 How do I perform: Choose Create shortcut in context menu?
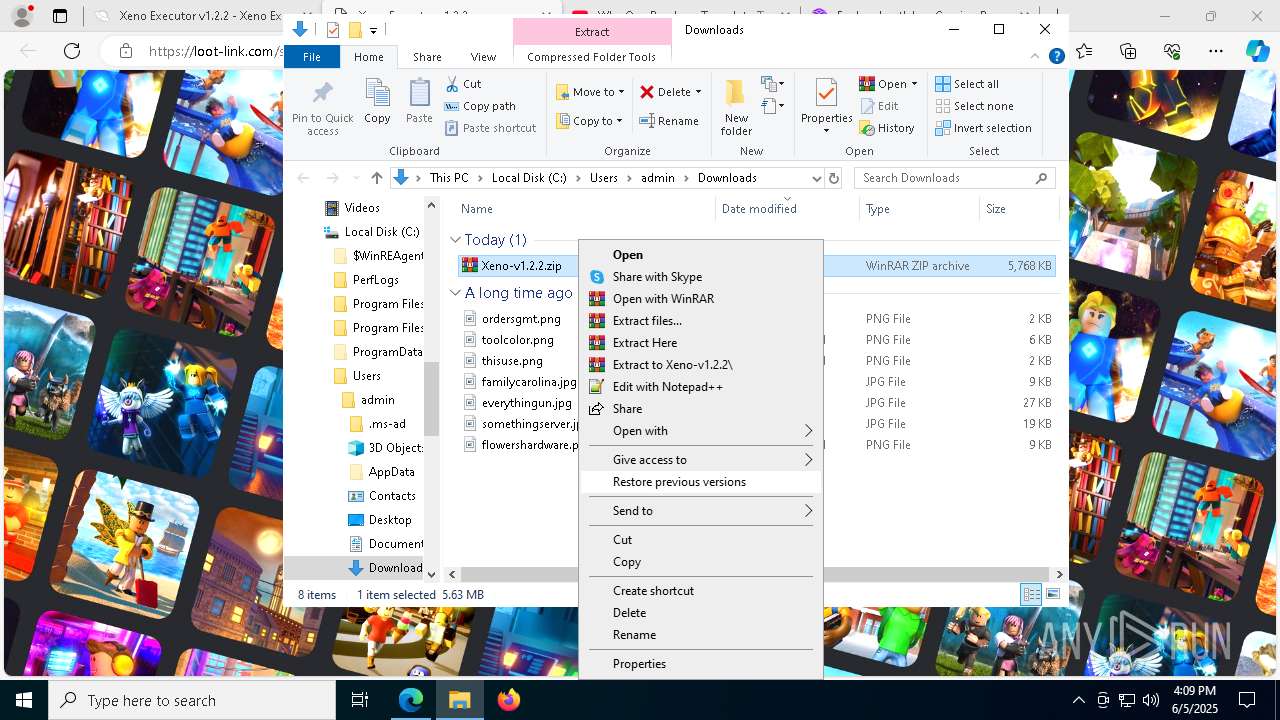700,591
